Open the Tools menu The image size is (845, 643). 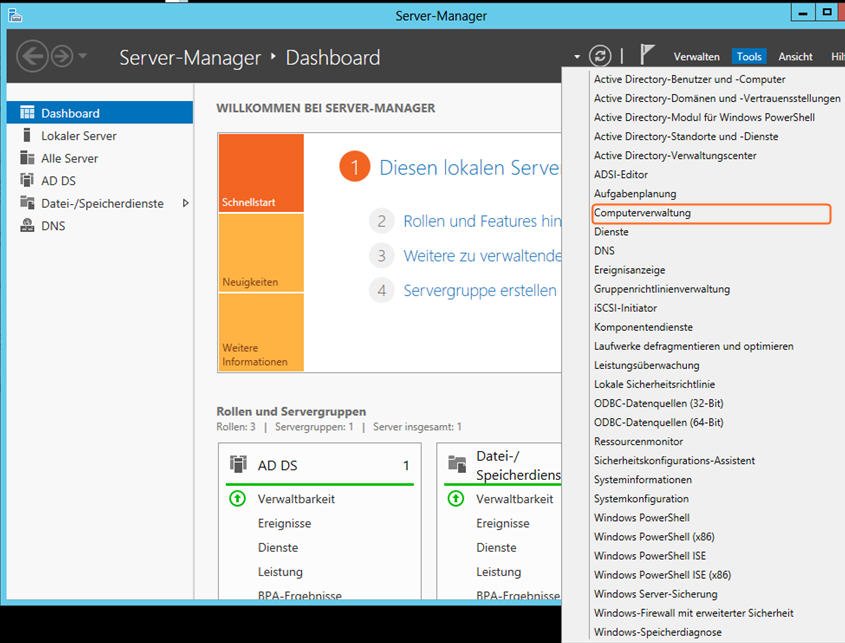click(x=749, y=57)
